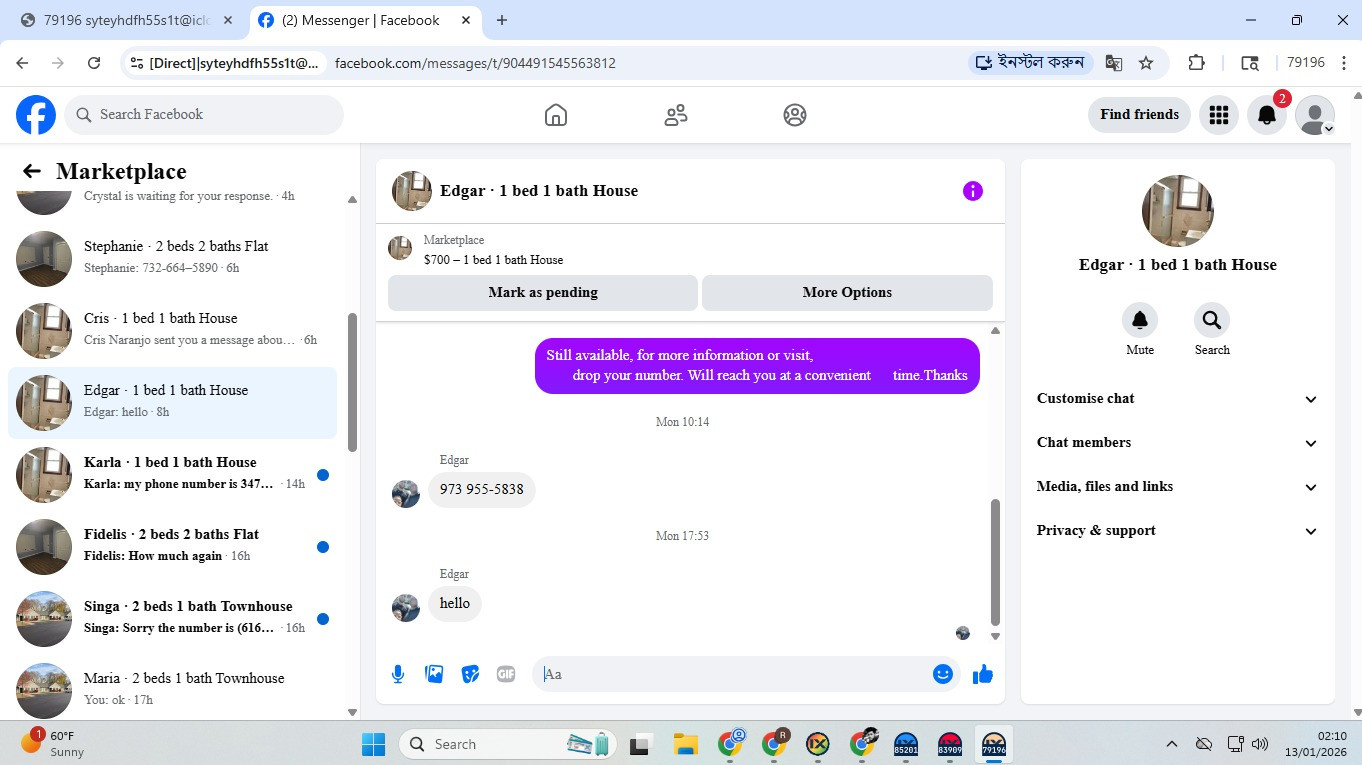Open the Friends icon in the top navigation
This screenshot has width=1362, height=765.
pos(676,115)
